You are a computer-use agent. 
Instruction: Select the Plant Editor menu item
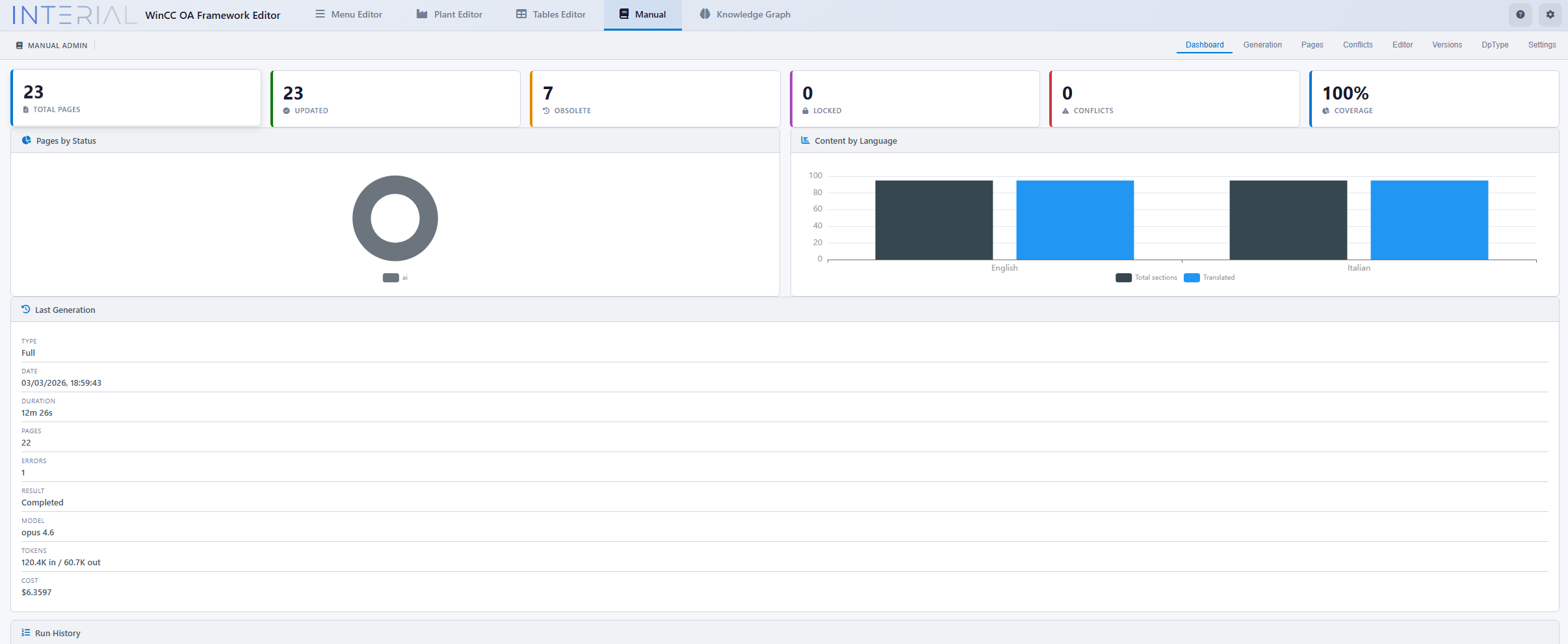(x=449, y=14)
